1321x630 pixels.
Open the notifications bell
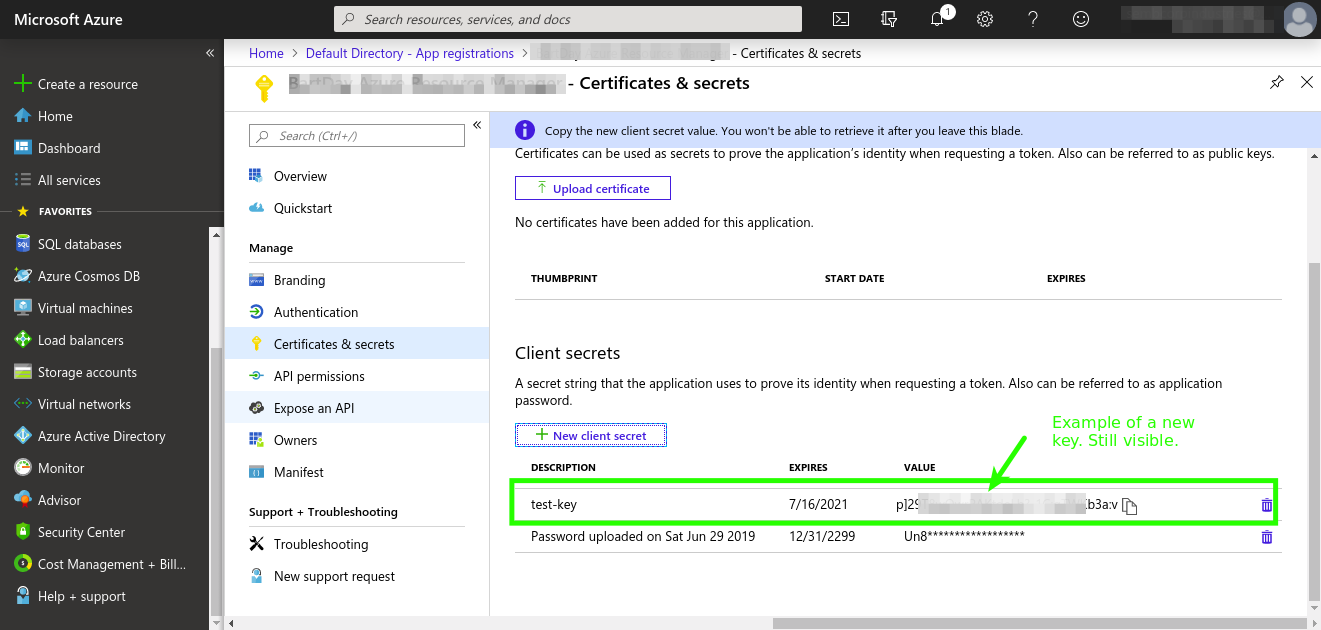click(x=937, y=19)
